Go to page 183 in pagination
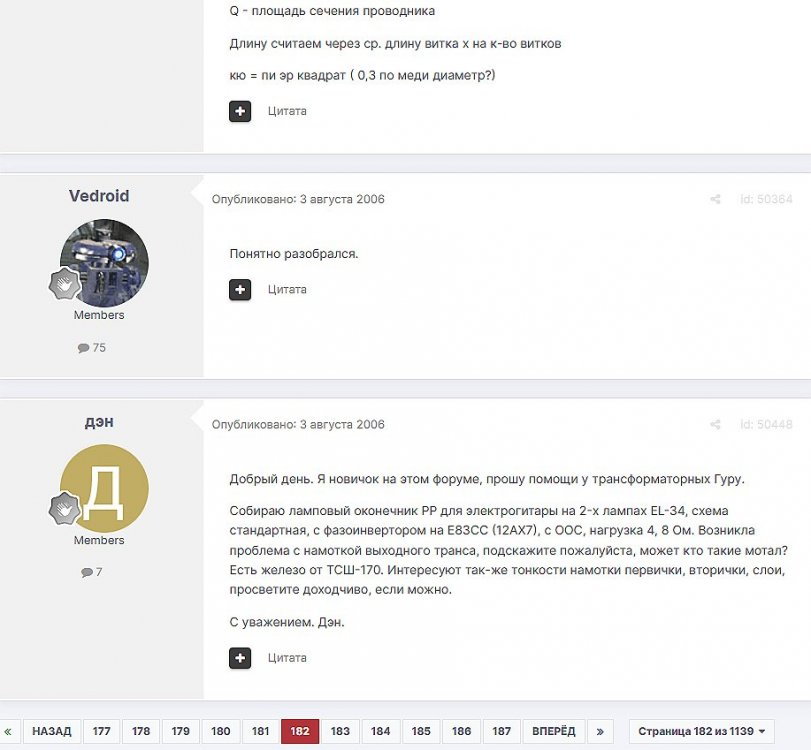This screenshot has height=750, width=811. (x=340, y=731)
